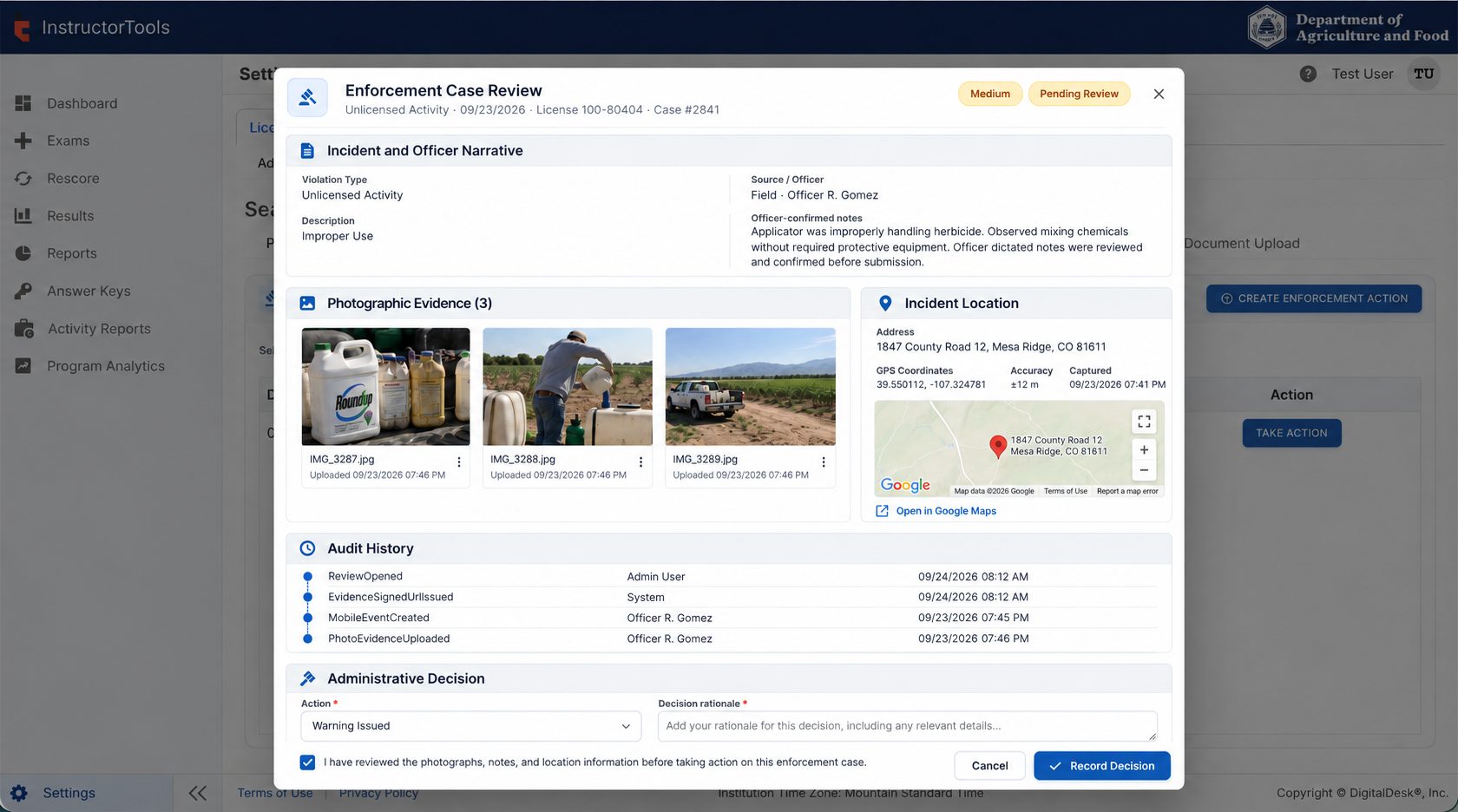Open the TU user avatar menu

[1424, 74]
